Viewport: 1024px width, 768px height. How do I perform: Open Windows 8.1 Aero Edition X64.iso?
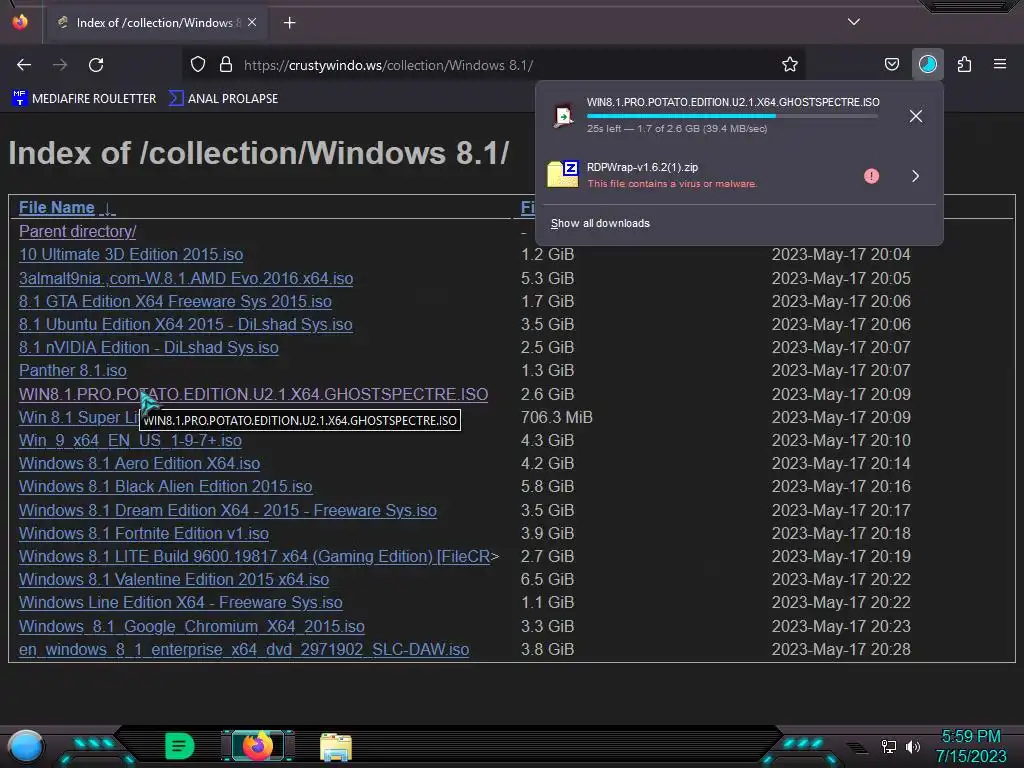pyautogui.click(x=139, y=464)
